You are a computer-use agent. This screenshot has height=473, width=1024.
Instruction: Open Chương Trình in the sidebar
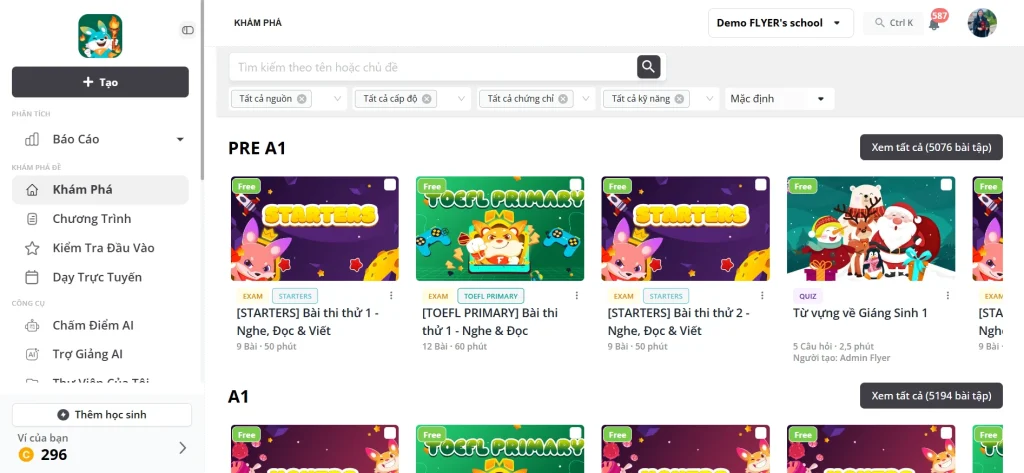(100, 219)
